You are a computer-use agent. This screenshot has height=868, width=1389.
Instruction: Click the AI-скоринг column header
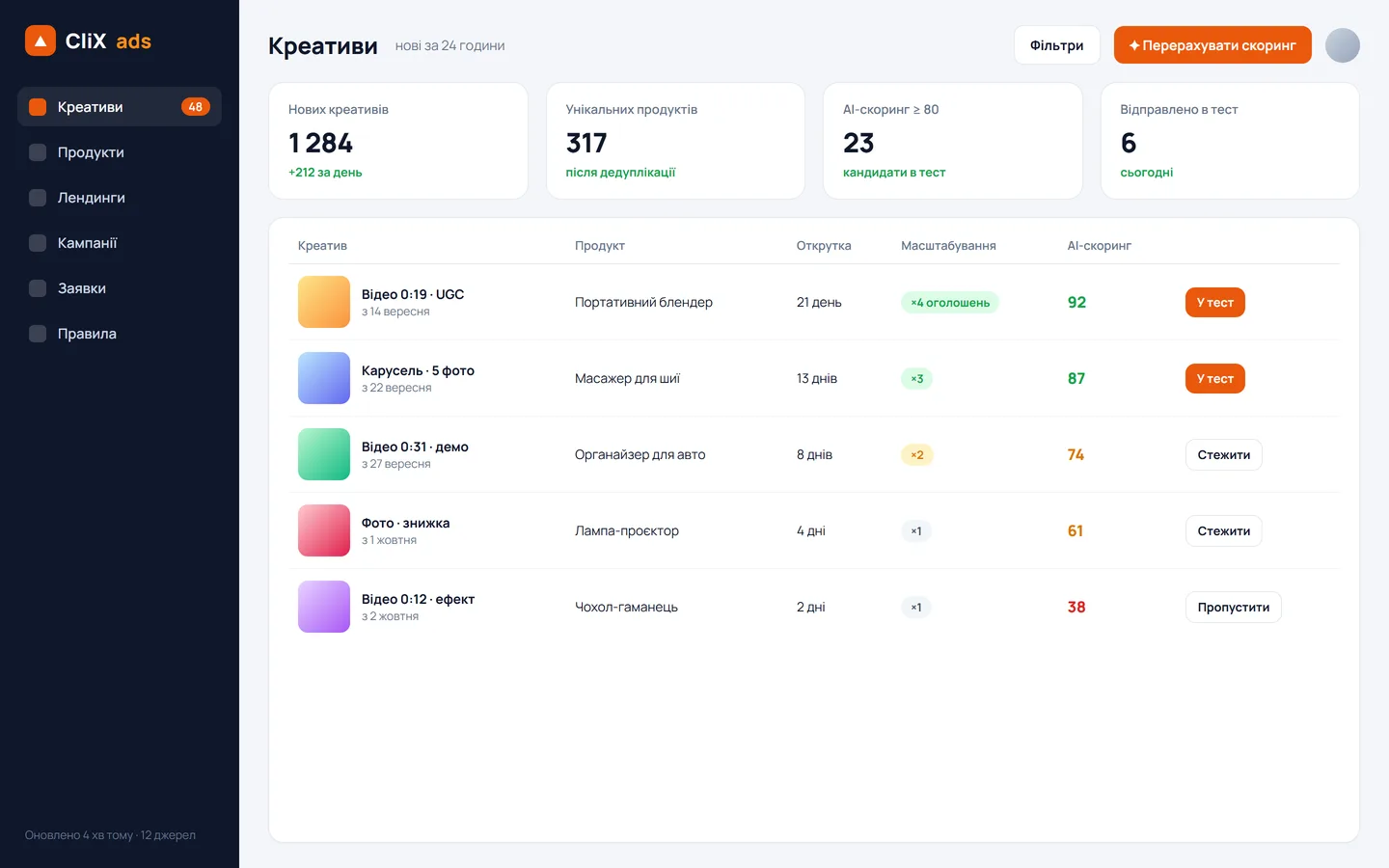(1099, 246)
